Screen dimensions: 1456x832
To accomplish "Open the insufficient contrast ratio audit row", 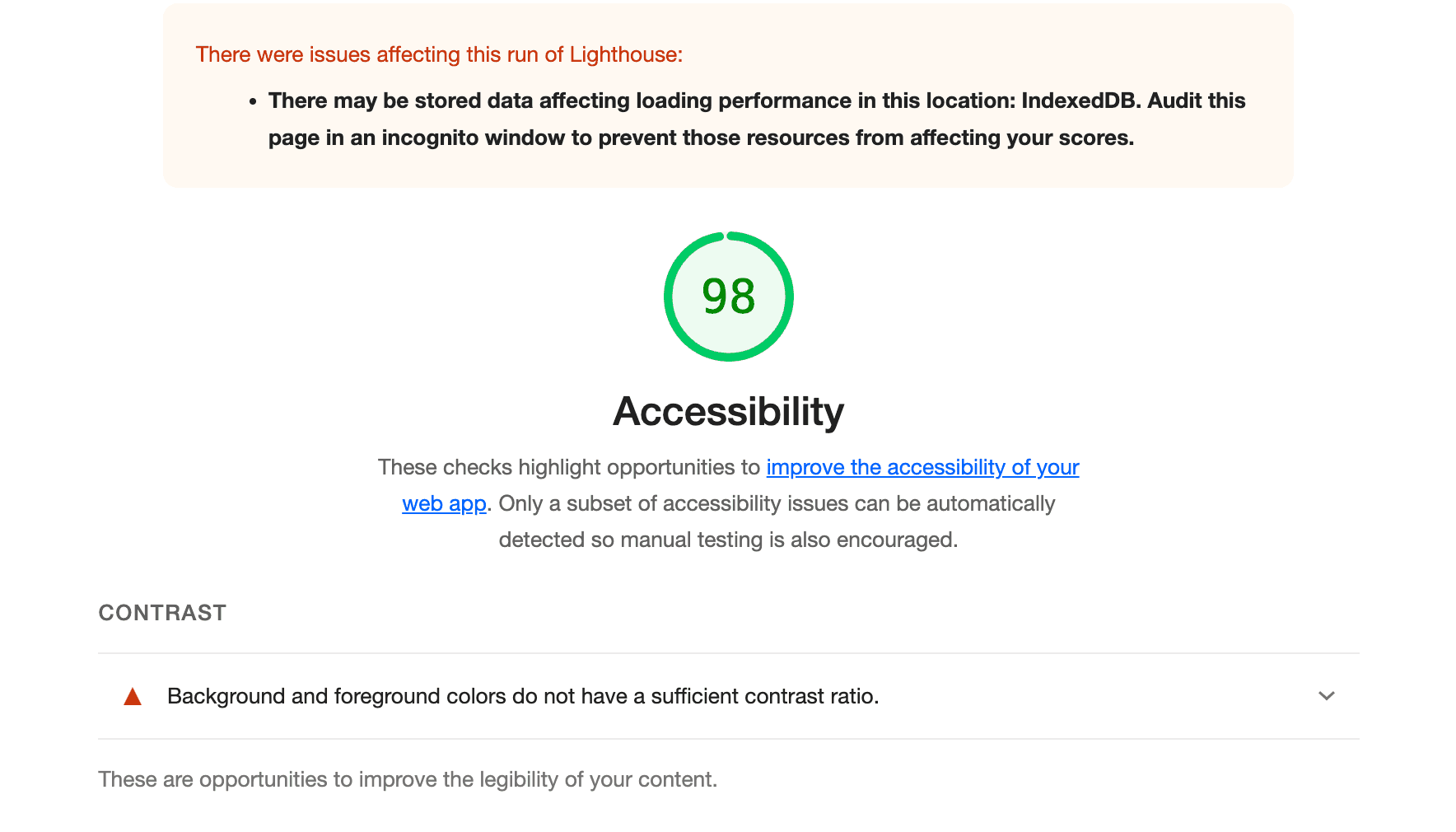I will [x=522, y=696].
